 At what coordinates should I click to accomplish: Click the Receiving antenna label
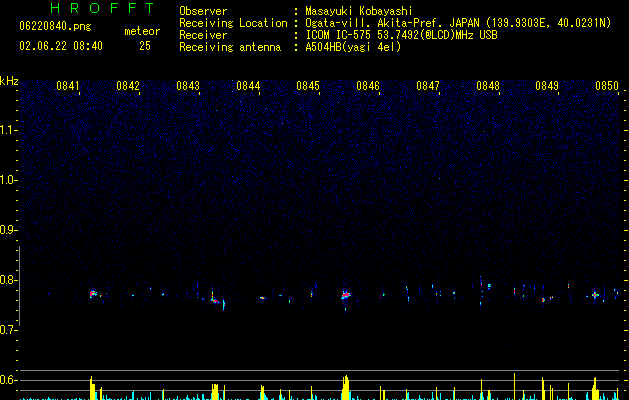click(230, 47)
